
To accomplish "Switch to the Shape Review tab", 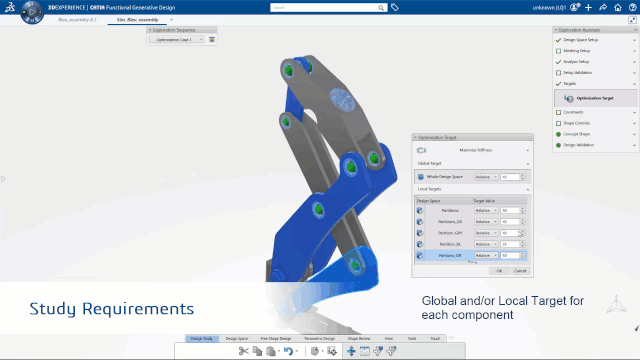I will [x=359, y=338].
